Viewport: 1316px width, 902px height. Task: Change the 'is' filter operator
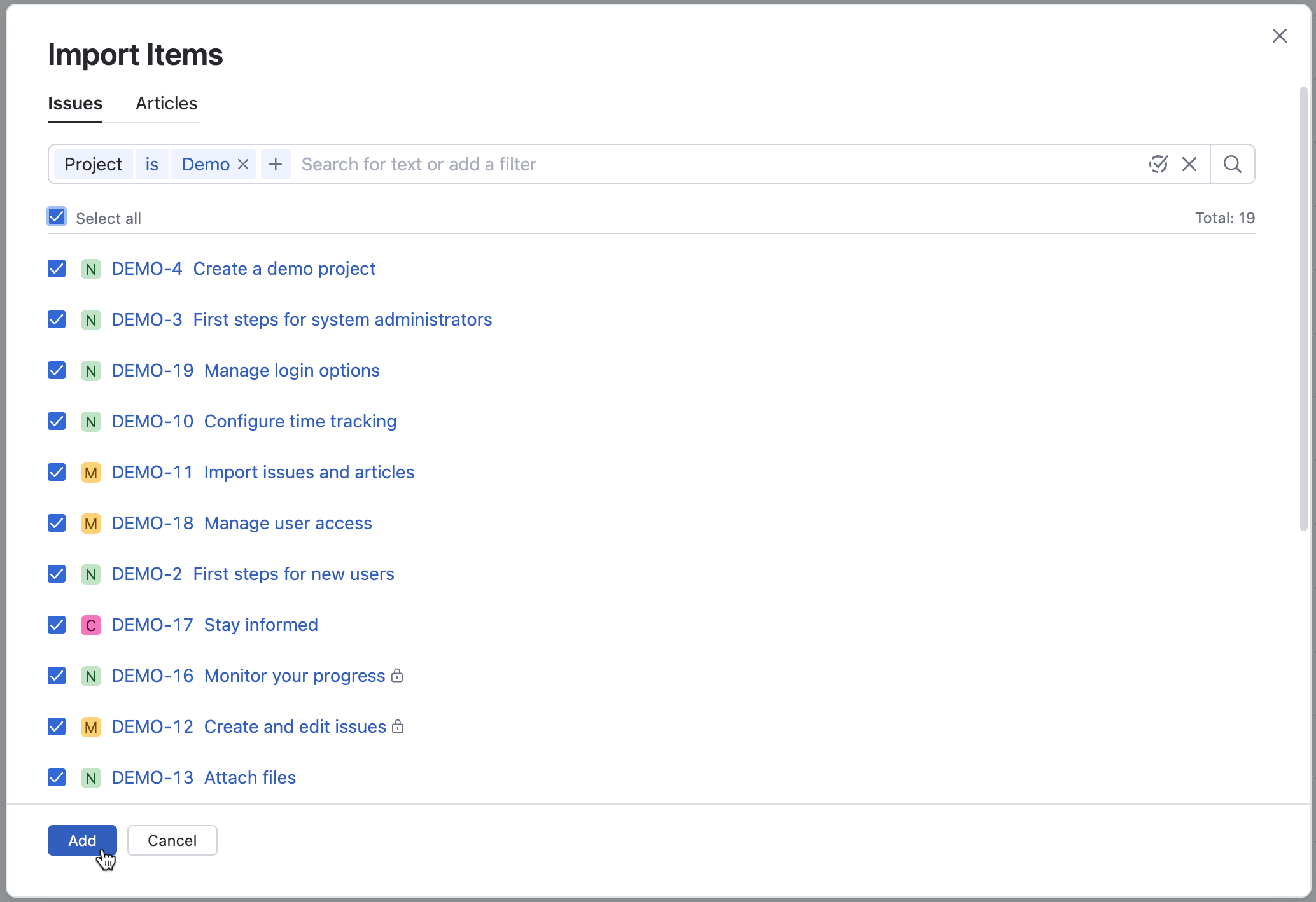point(151,164)
